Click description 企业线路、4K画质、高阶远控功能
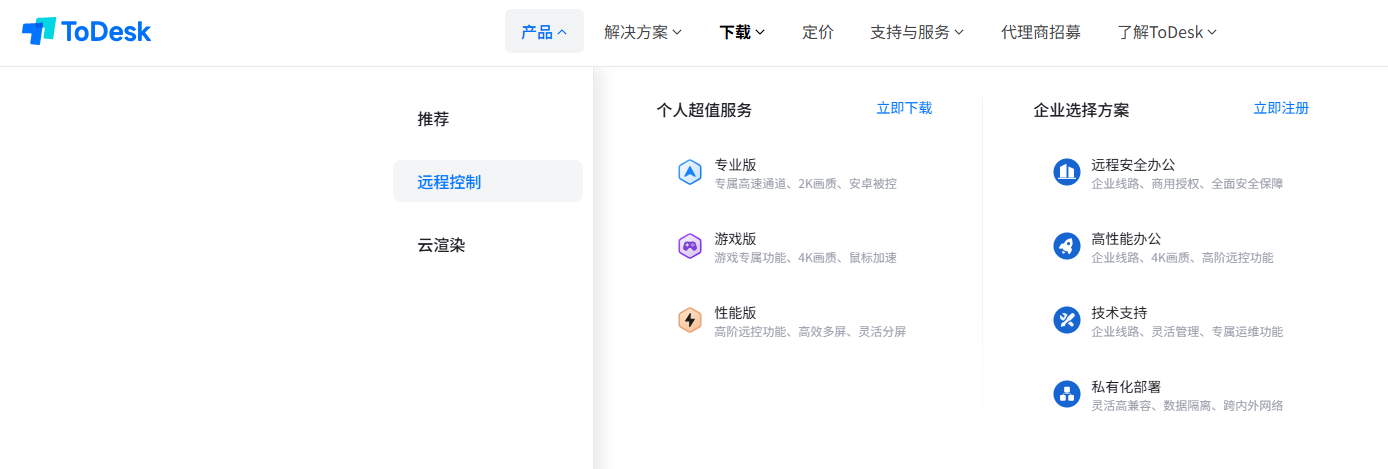This screenshot has height=469, width=1388. (x=1182, y=258)
